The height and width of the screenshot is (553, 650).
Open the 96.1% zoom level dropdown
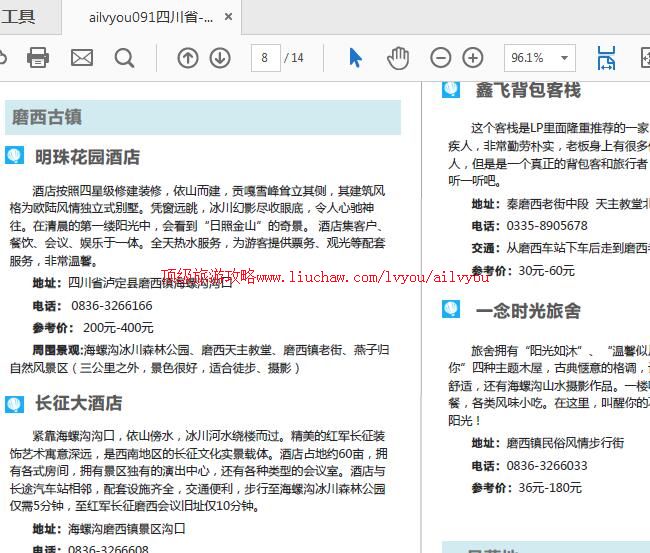click(x=539, y=58)
